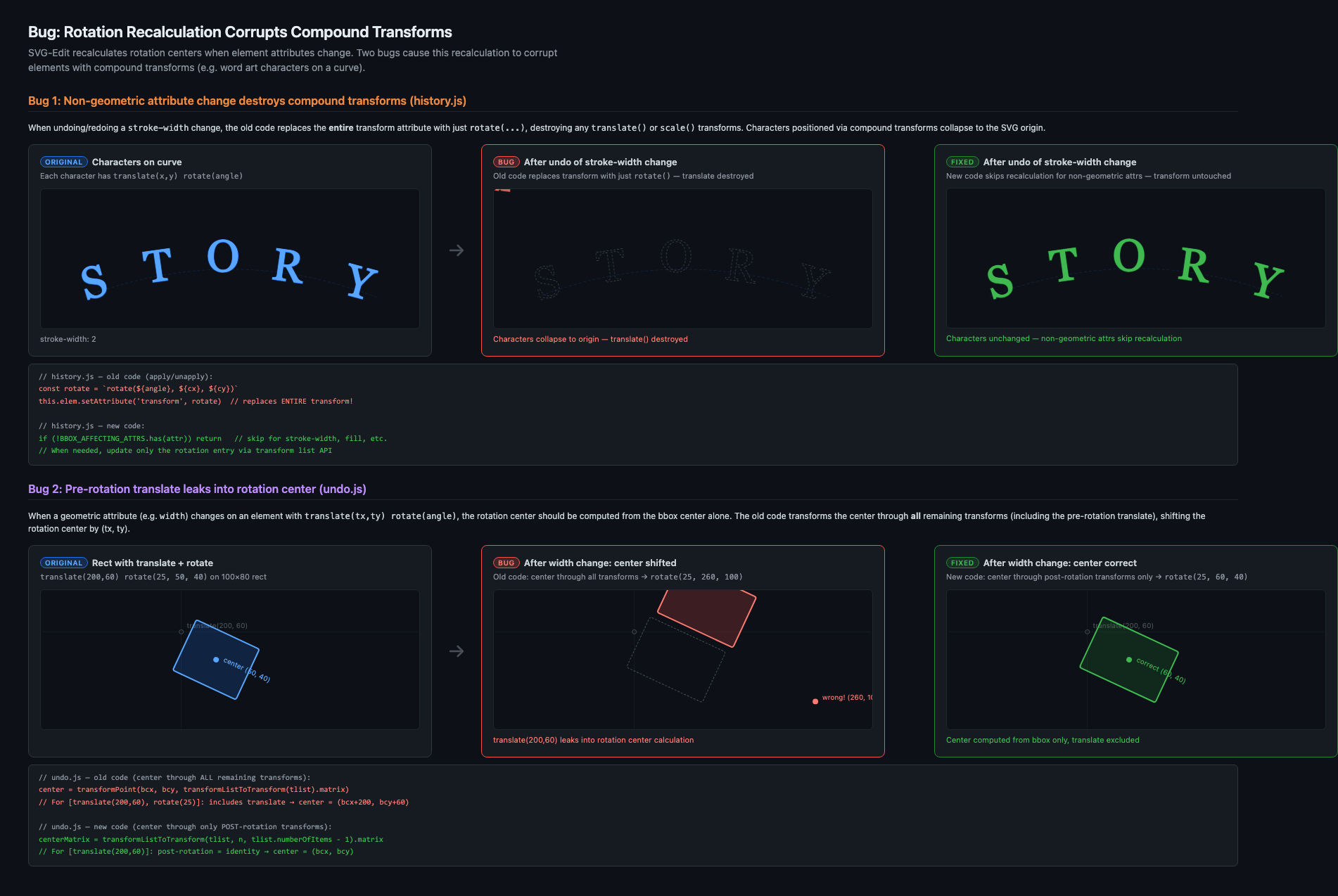Click the green rotated rectangle

pyautogui.click(x=1129, y=660)
